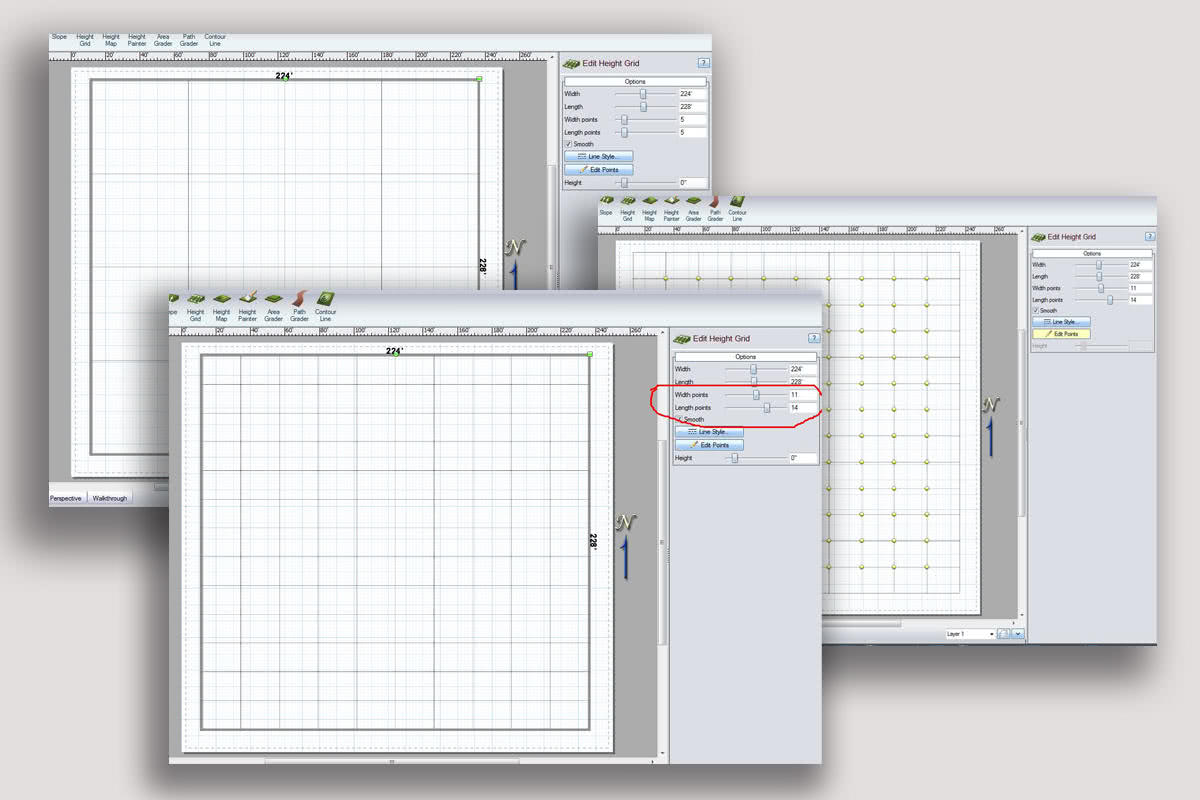The image size is (1200, 800).
Task: Collapse Options header in front window panel
Action: [x=745, y=357]
